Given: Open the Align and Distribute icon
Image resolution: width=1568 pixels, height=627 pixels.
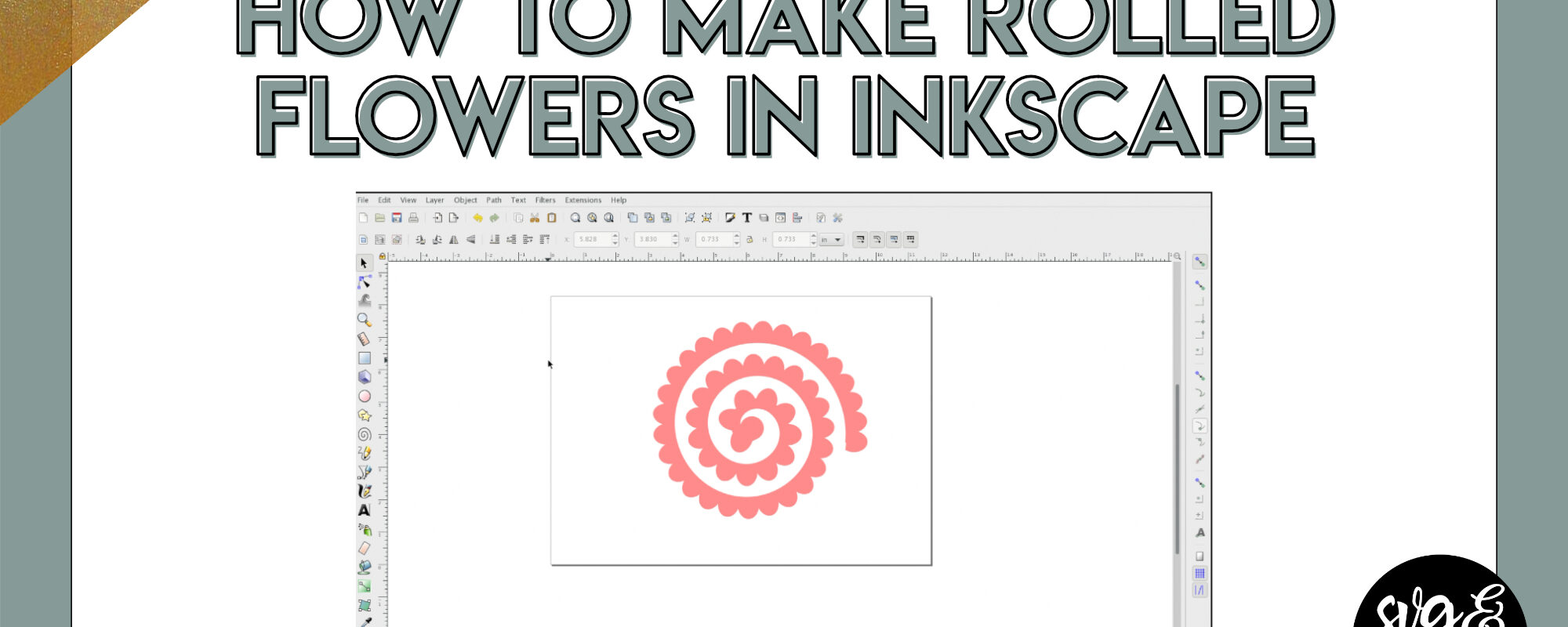Looking at the screenshot, I should (x=797, y=218).
